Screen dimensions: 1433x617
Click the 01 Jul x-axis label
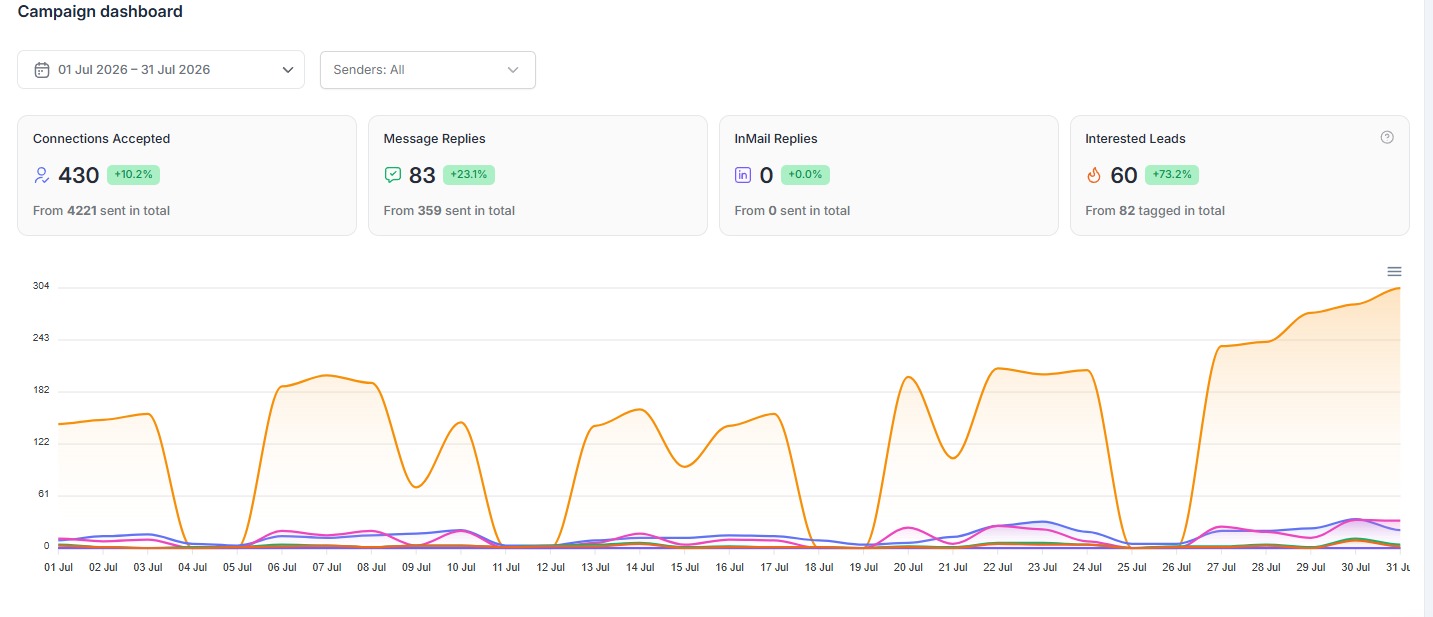tap(58, 567)
